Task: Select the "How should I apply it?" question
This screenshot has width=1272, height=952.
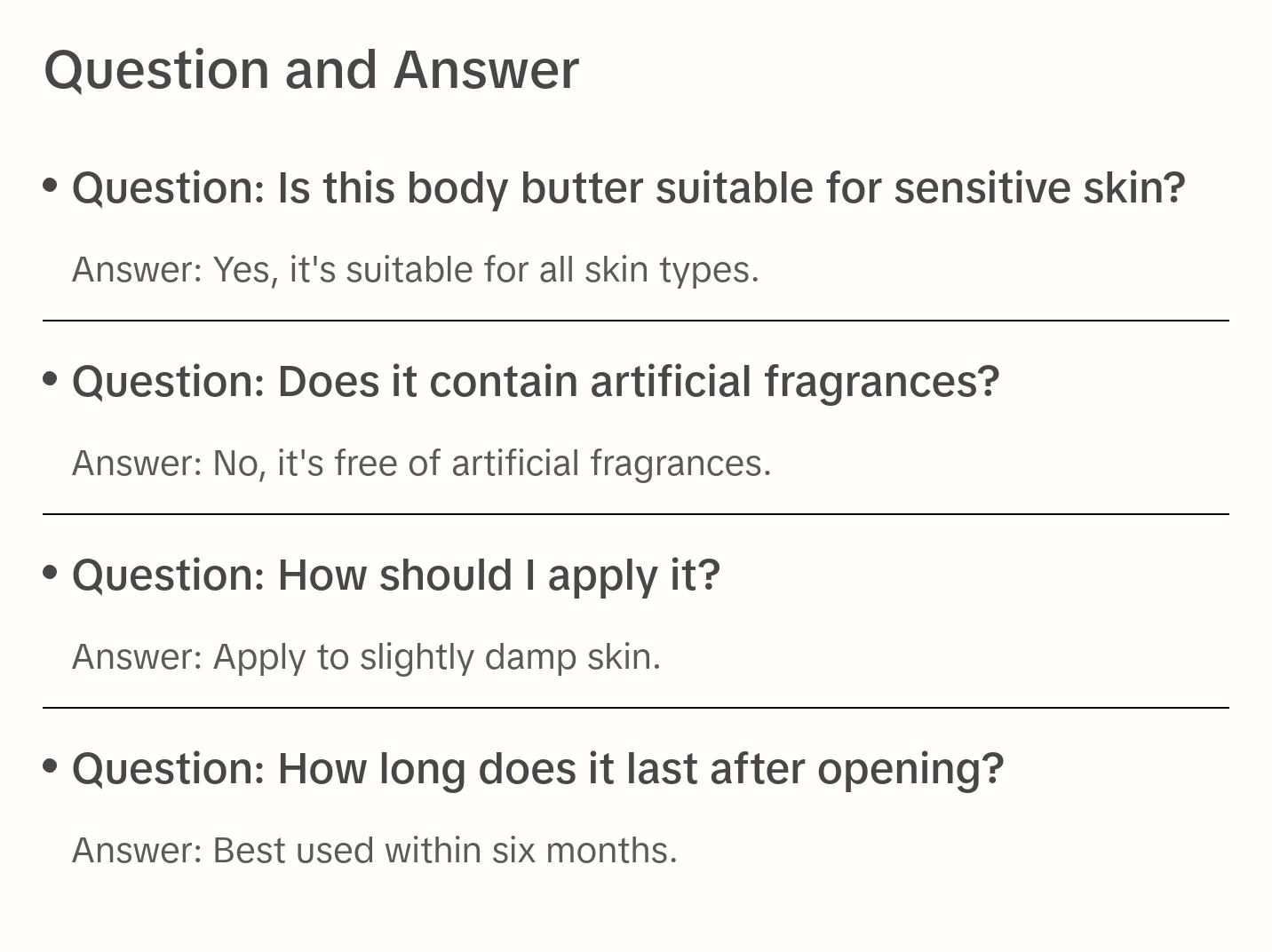Action: (396, 575)
